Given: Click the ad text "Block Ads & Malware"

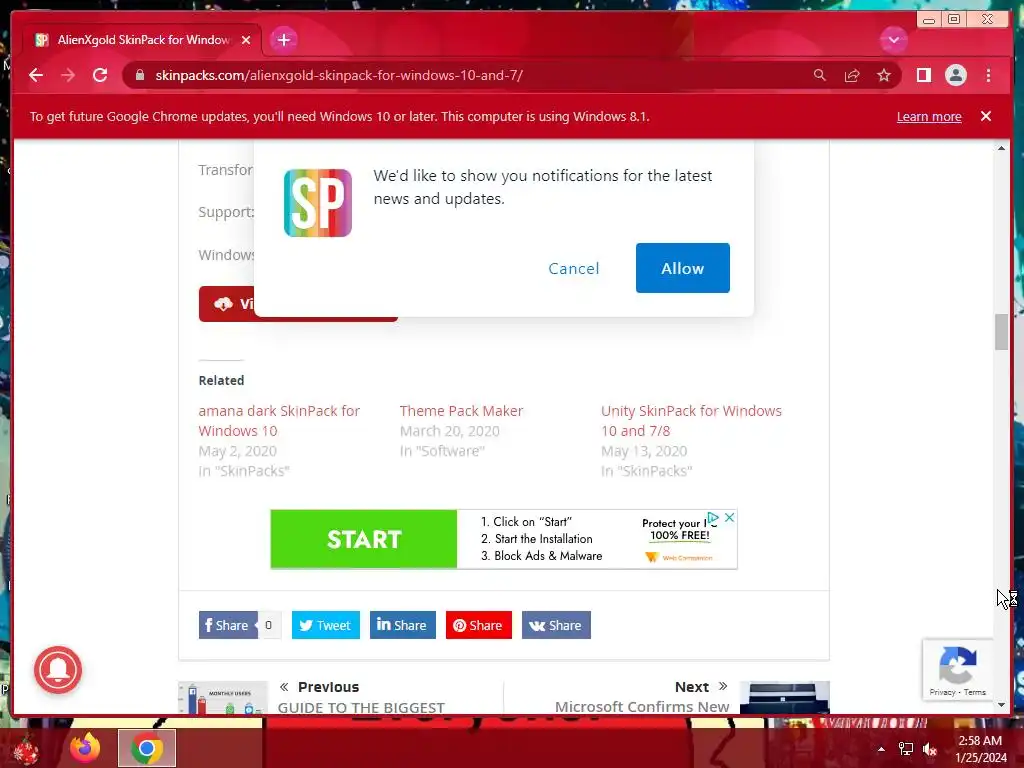Looking at the screenshot, I should (548, 556).
